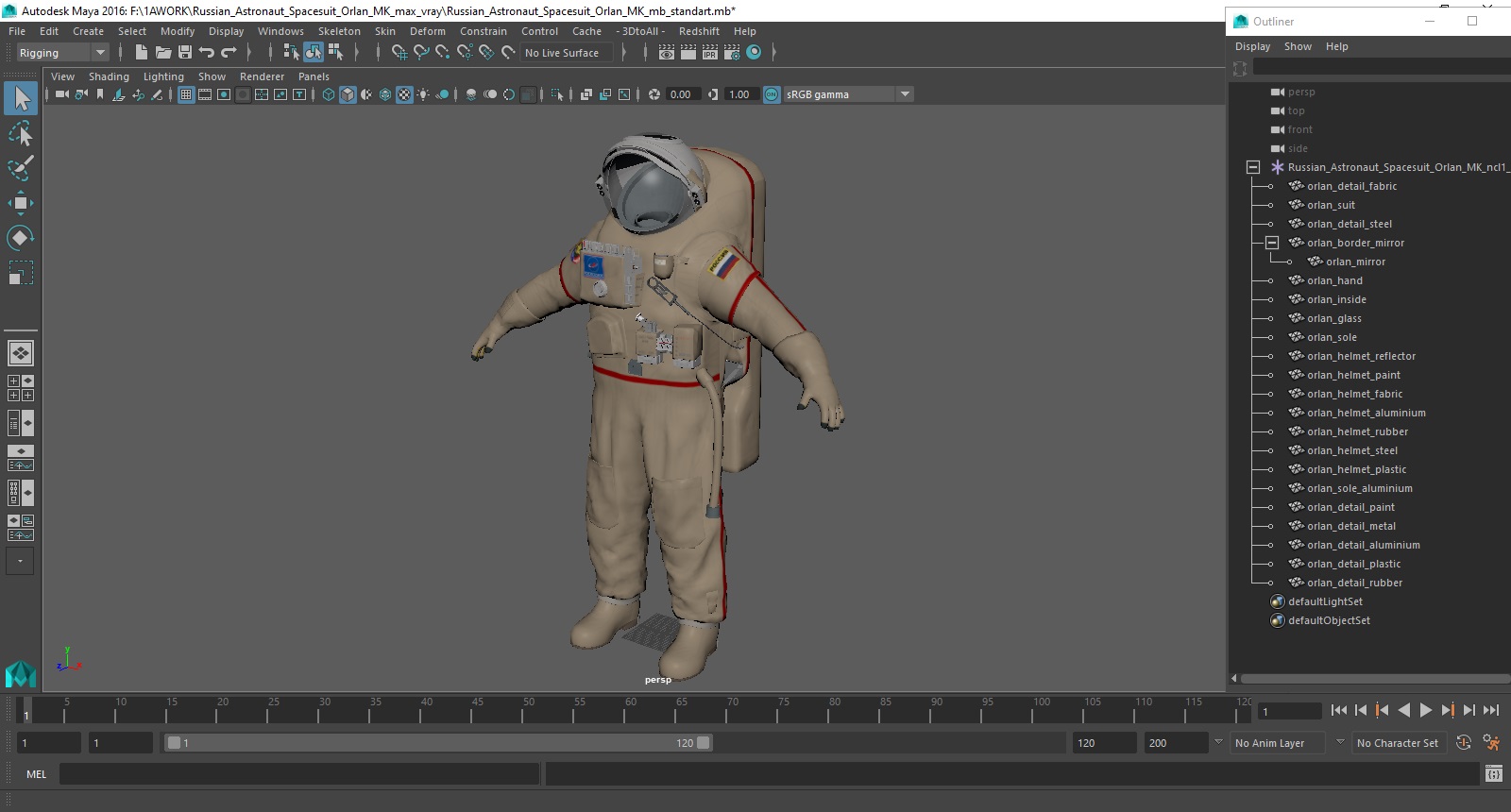
Task: Enable snap to grids
Action: point(399,53)
